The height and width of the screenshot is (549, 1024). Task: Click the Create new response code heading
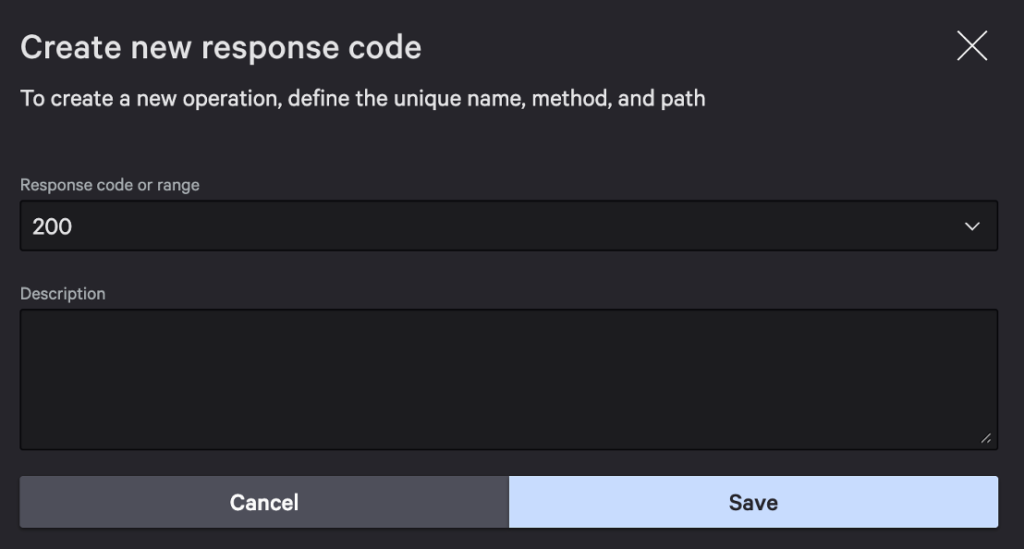(x=221, y=47)
